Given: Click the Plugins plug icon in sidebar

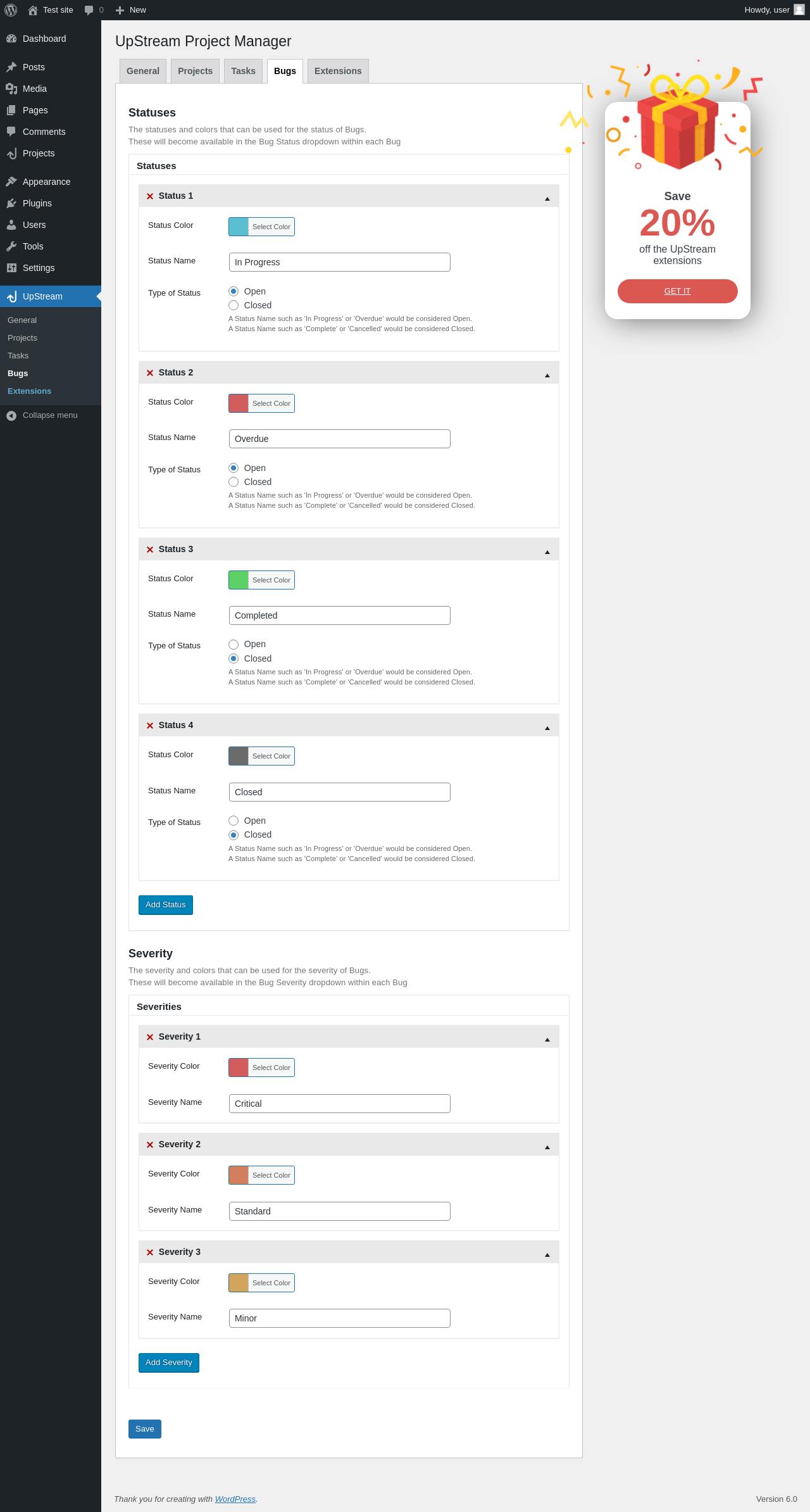Looking at the screenshot, I should [x=11, y=203].
